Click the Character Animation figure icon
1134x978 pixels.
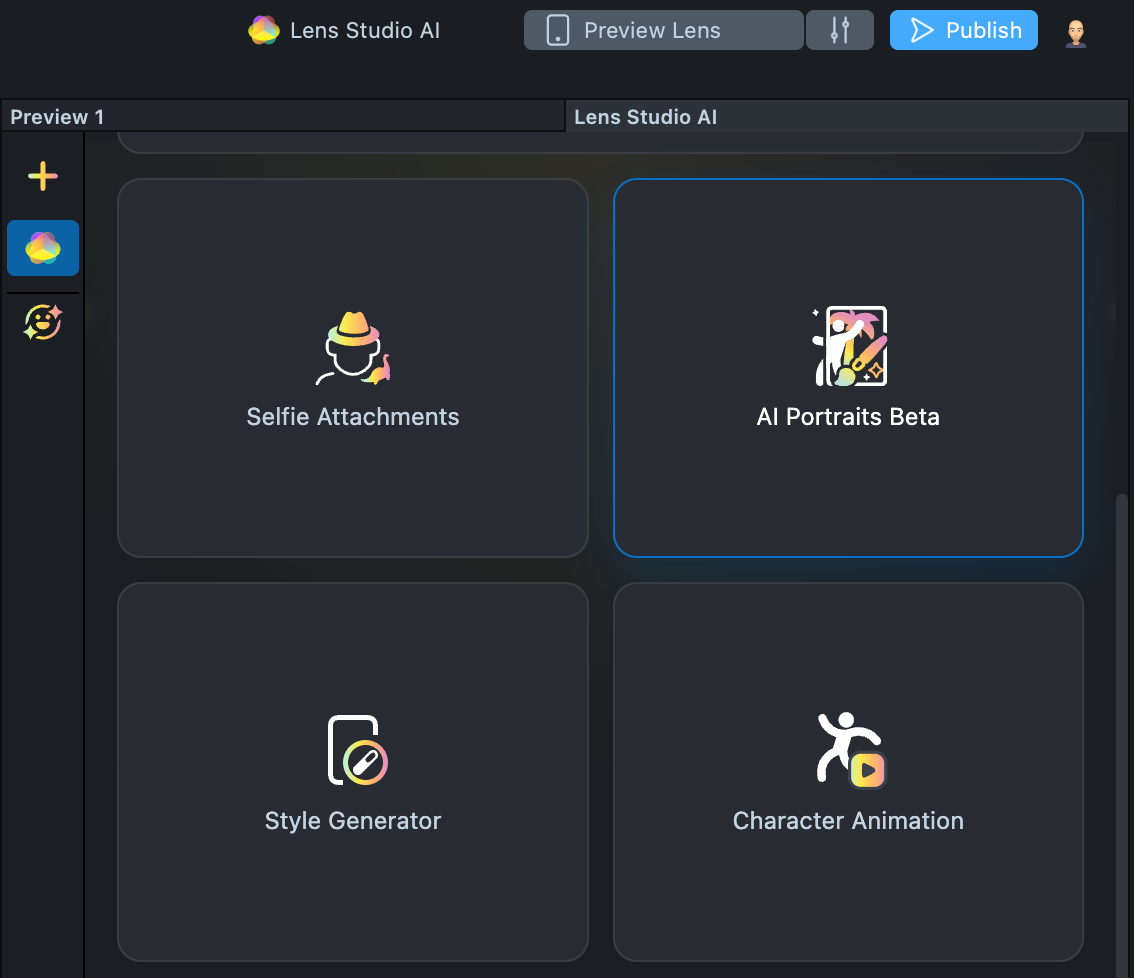click(x=849, y=749)
